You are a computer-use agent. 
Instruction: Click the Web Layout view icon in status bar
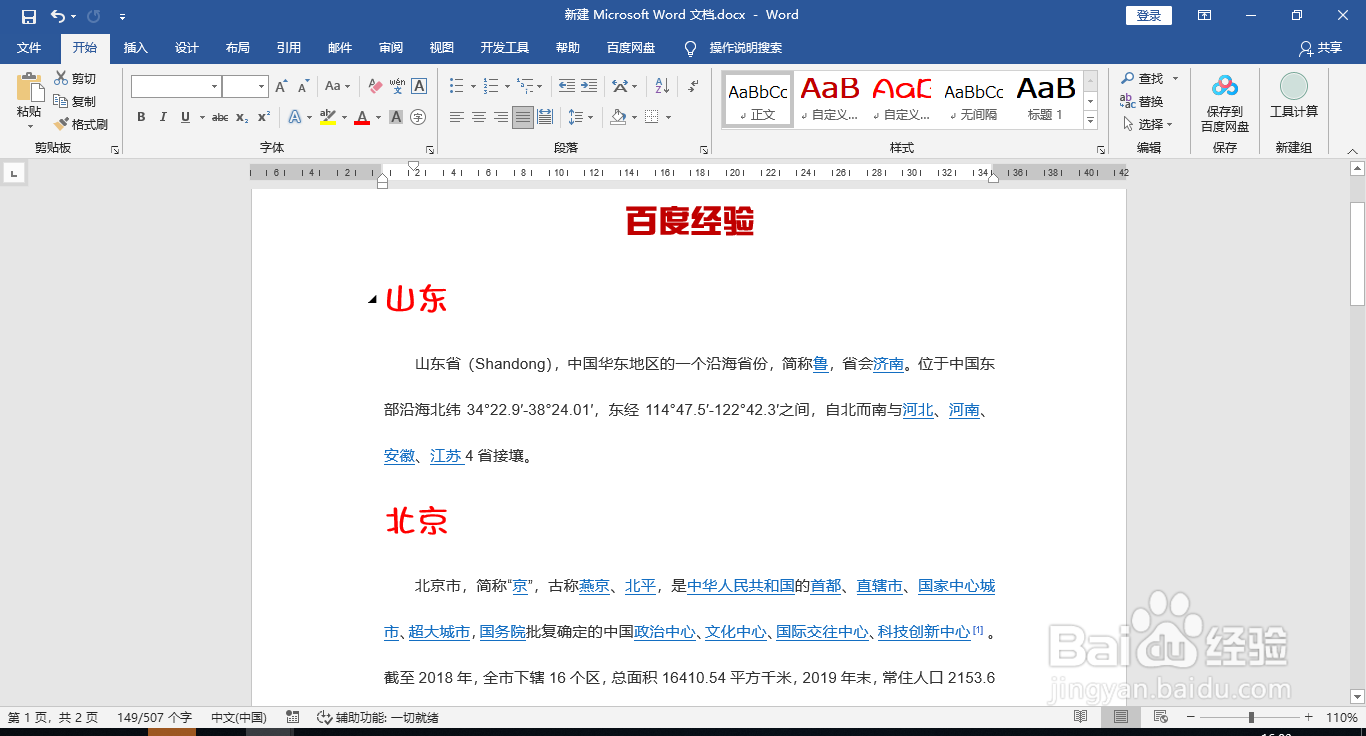click(x=1160, y=717)
